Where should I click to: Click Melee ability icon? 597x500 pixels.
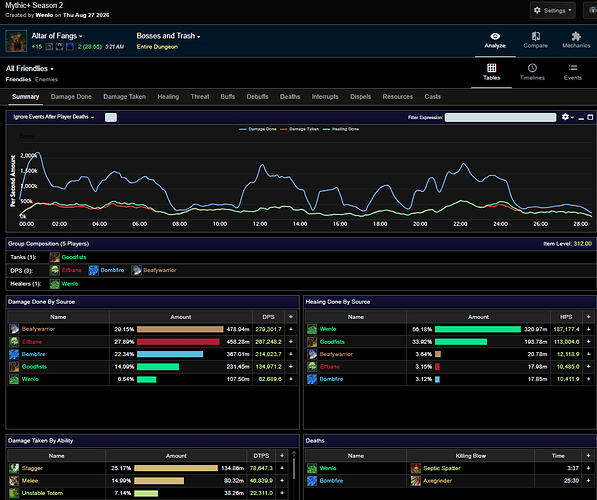[x=14, y=481]
